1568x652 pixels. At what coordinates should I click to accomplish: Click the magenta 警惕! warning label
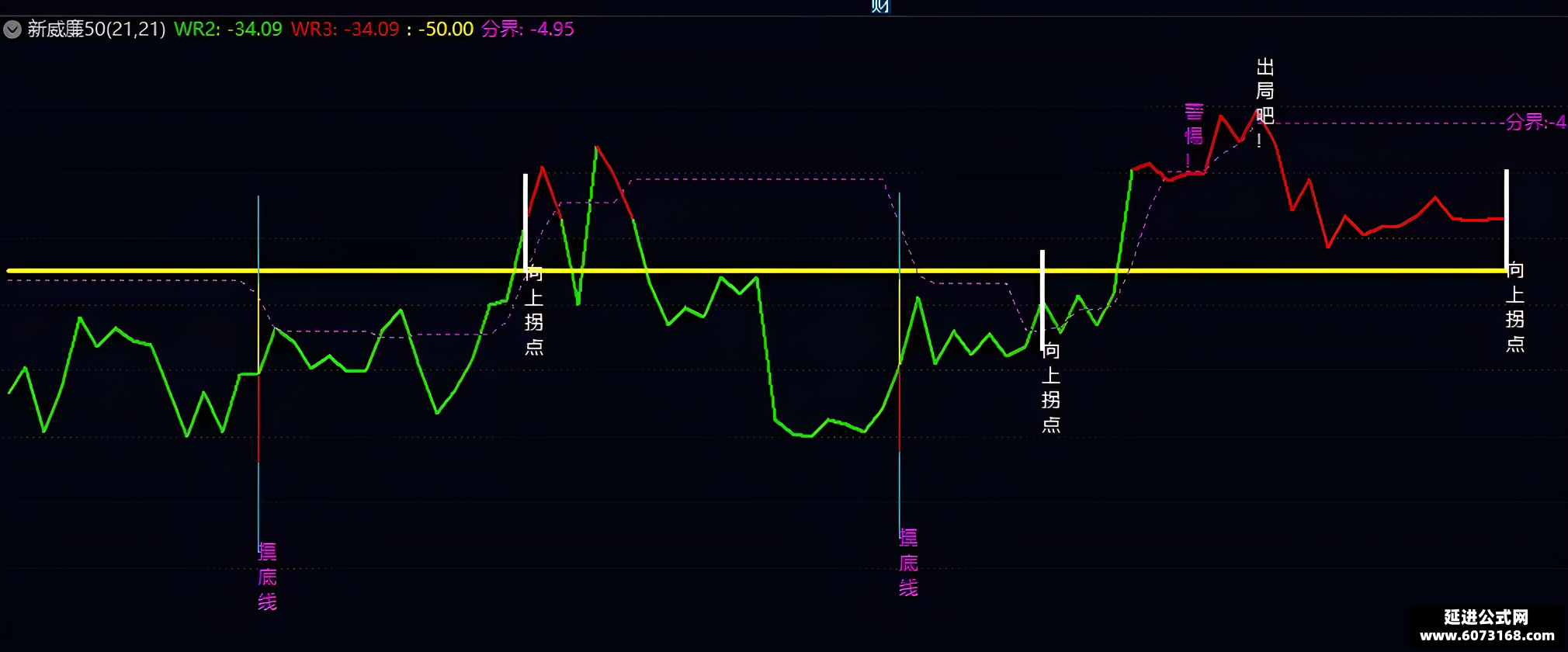pos(1194,135)
